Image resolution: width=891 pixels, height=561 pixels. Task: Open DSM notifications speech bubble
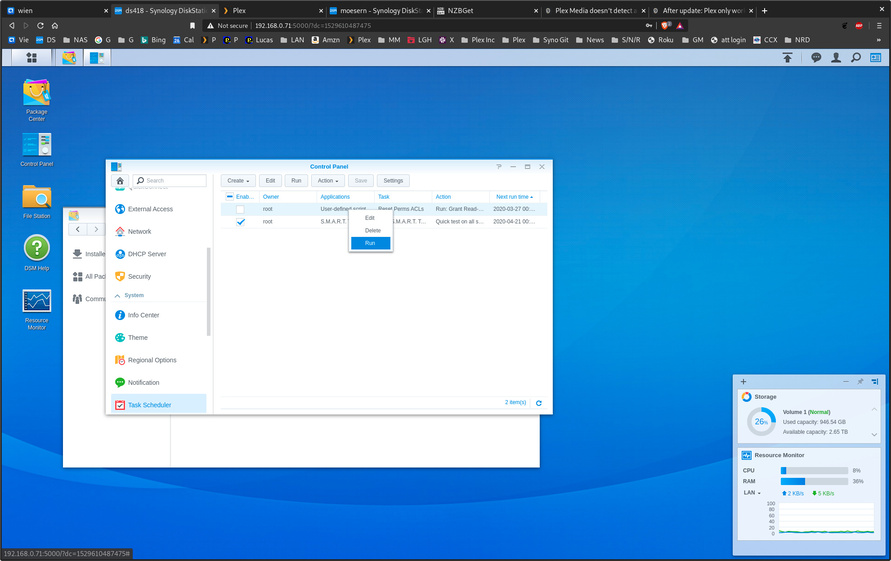[816, 57]
